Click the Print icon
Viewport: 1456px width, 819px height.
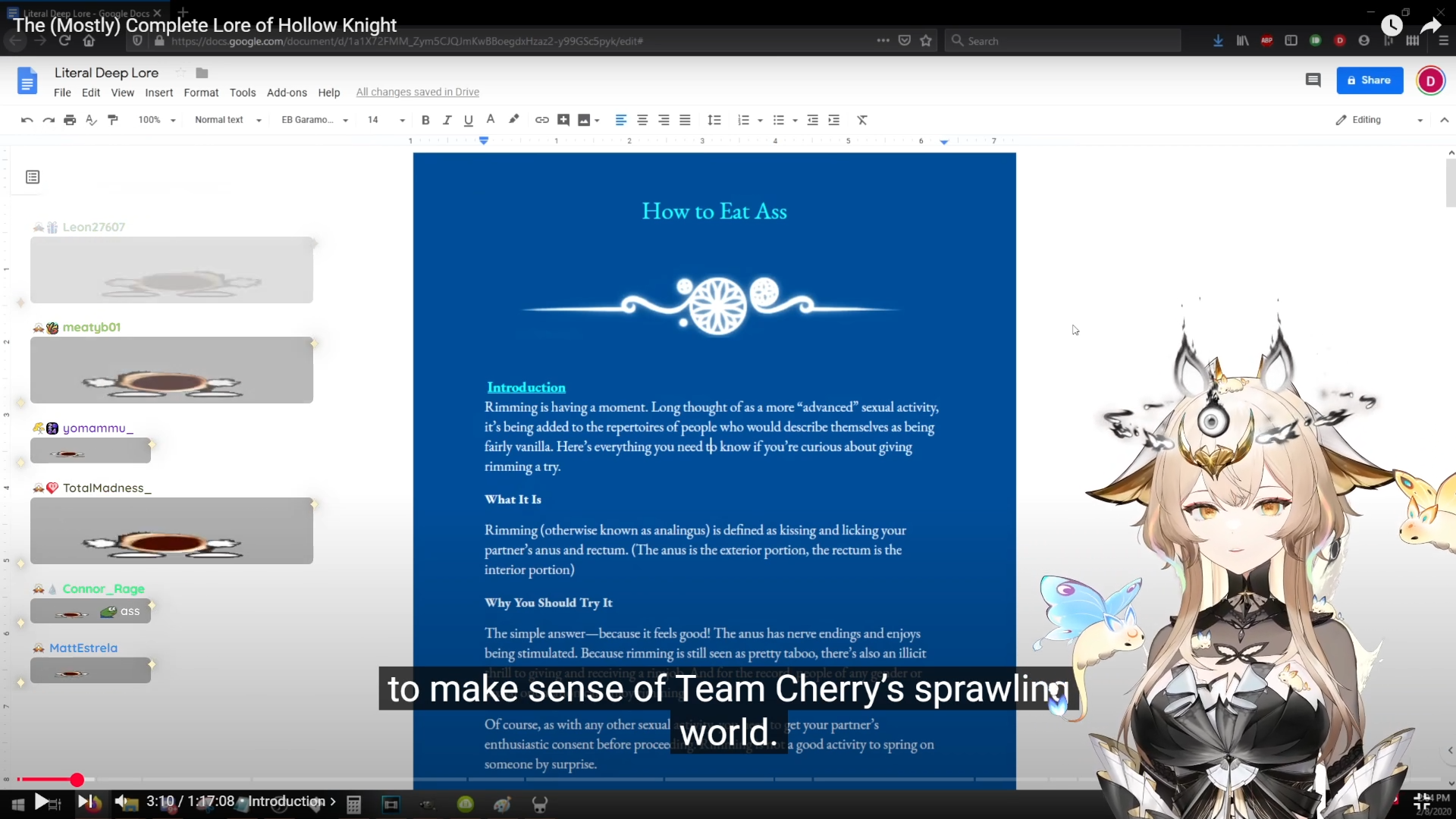pyautogui.click(x=70, y=120)
